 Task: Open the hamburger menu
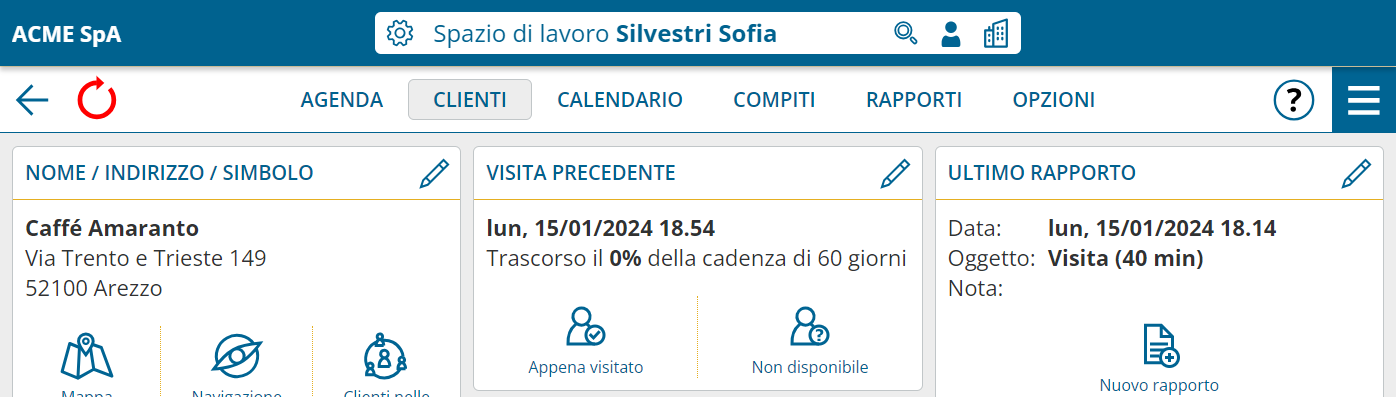pos(1364,100)
